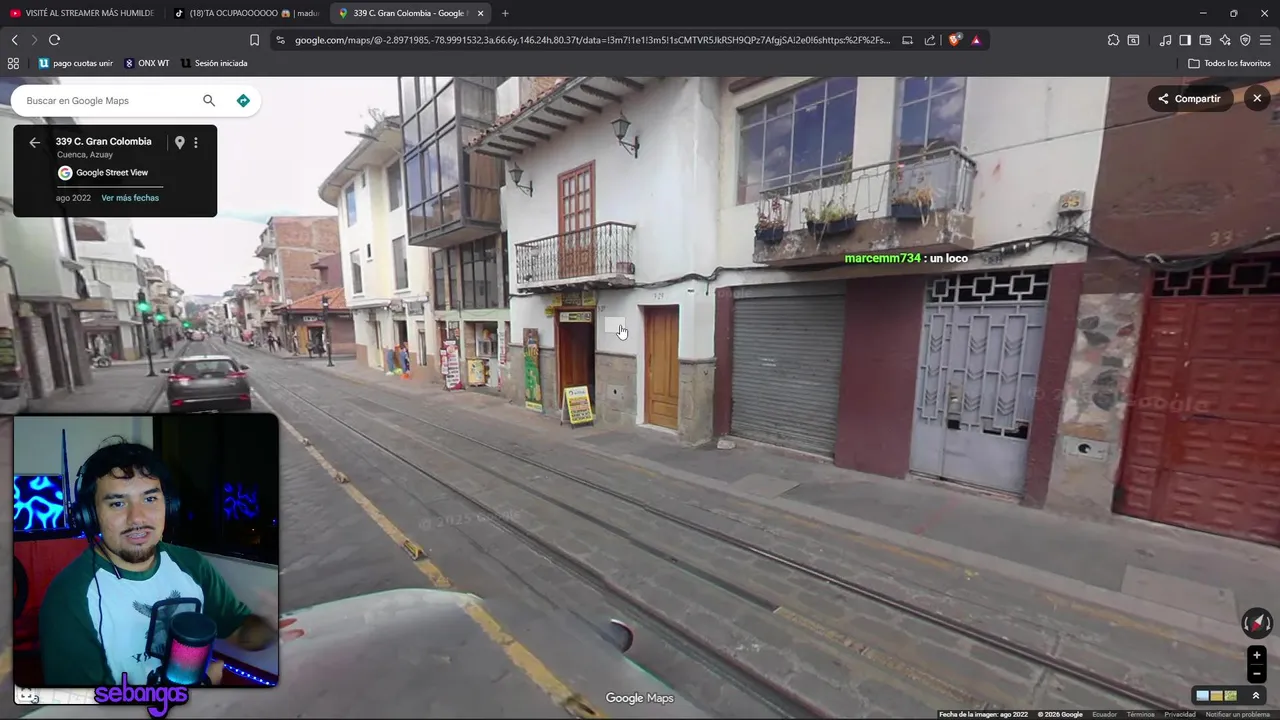
Task: Select the second image thumbnail in bottom strip
Action: point(1217,696)
